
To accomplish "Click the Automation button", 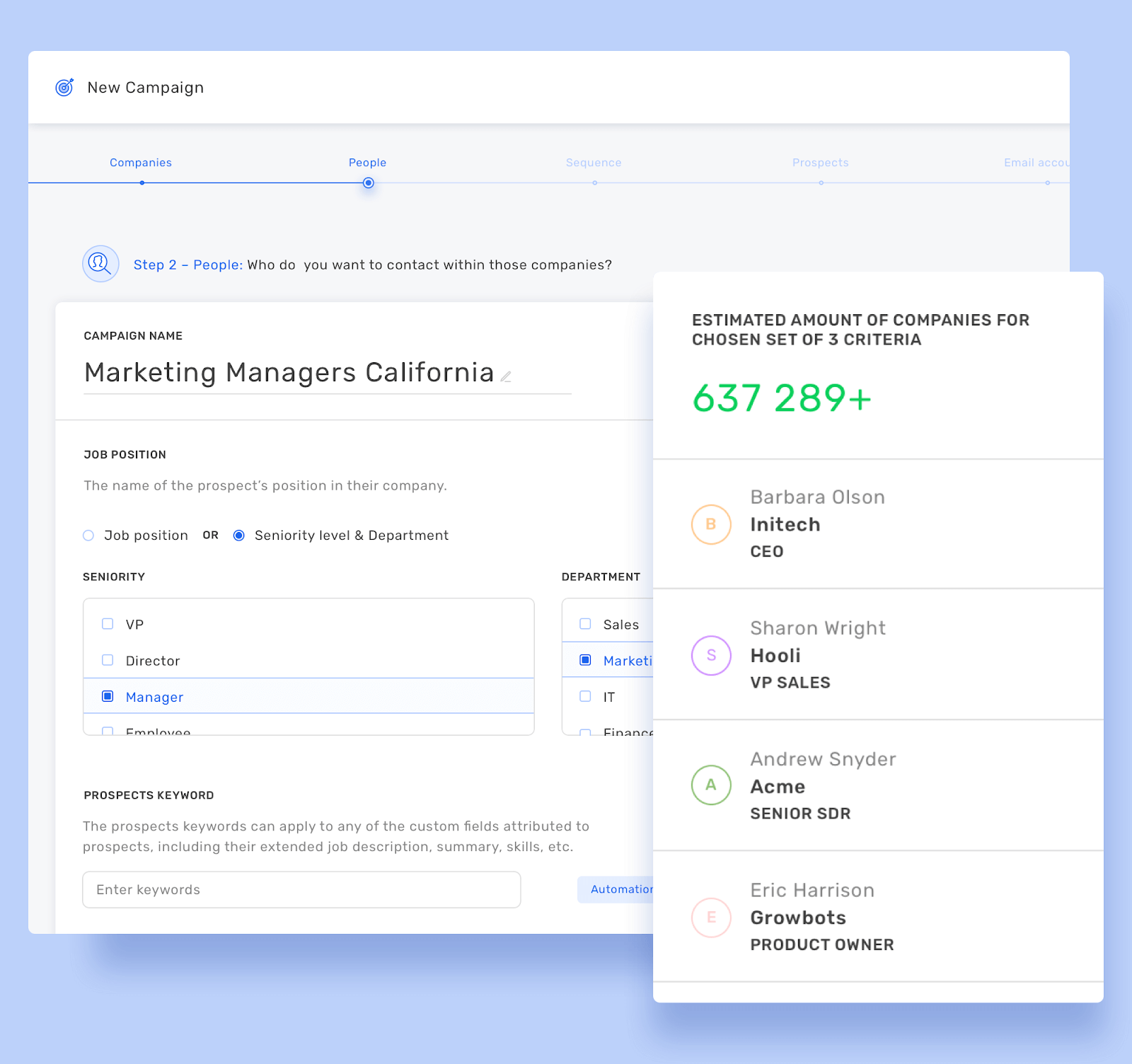I will tap(617, 889).
